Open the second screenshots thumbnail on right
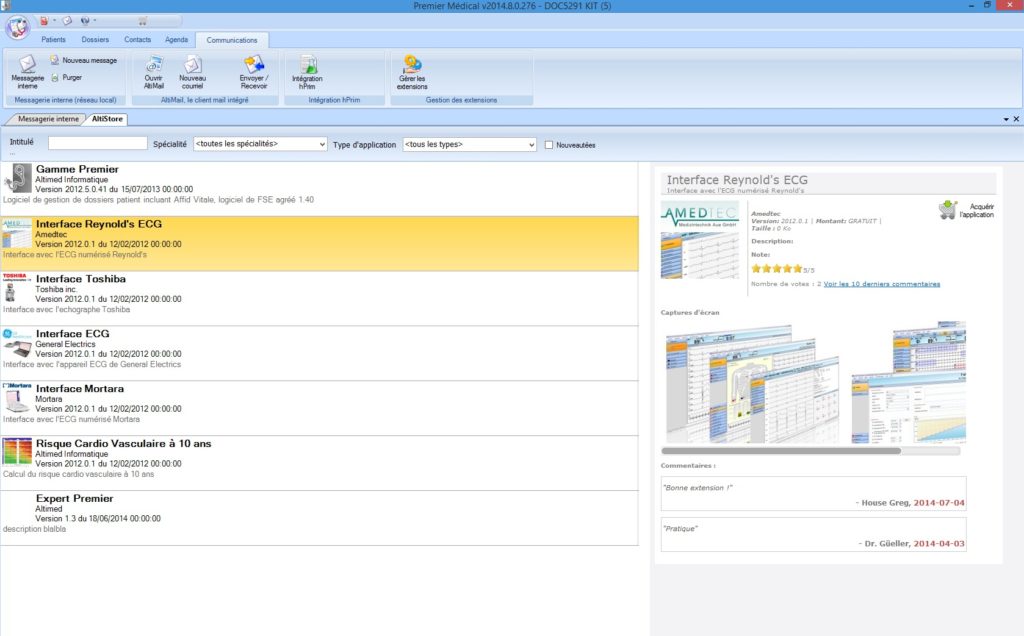This screenshot has height=636, width=1024. click(x=909, y=383)
